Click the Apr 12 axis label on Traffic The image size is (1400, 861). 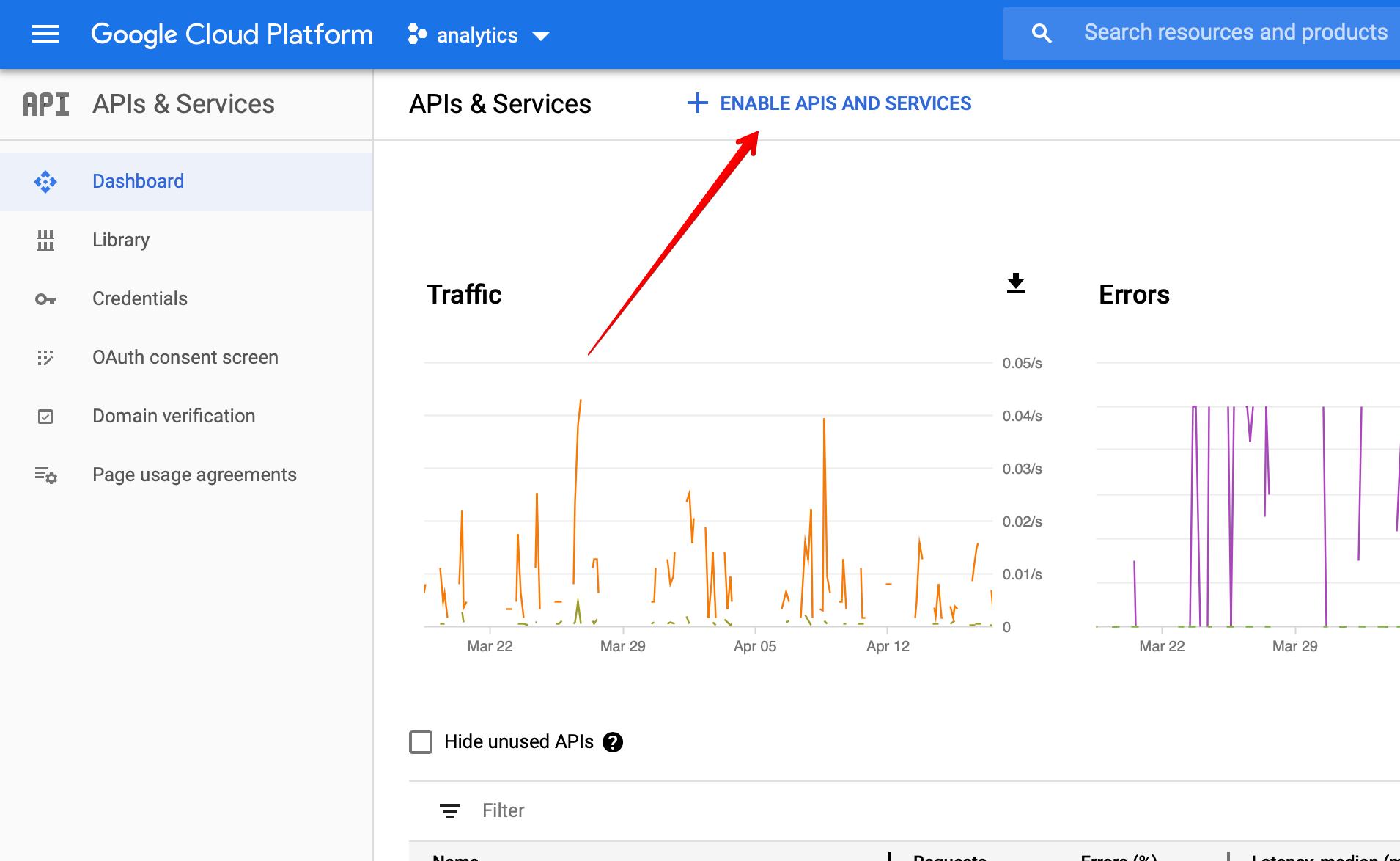[888, 646]
